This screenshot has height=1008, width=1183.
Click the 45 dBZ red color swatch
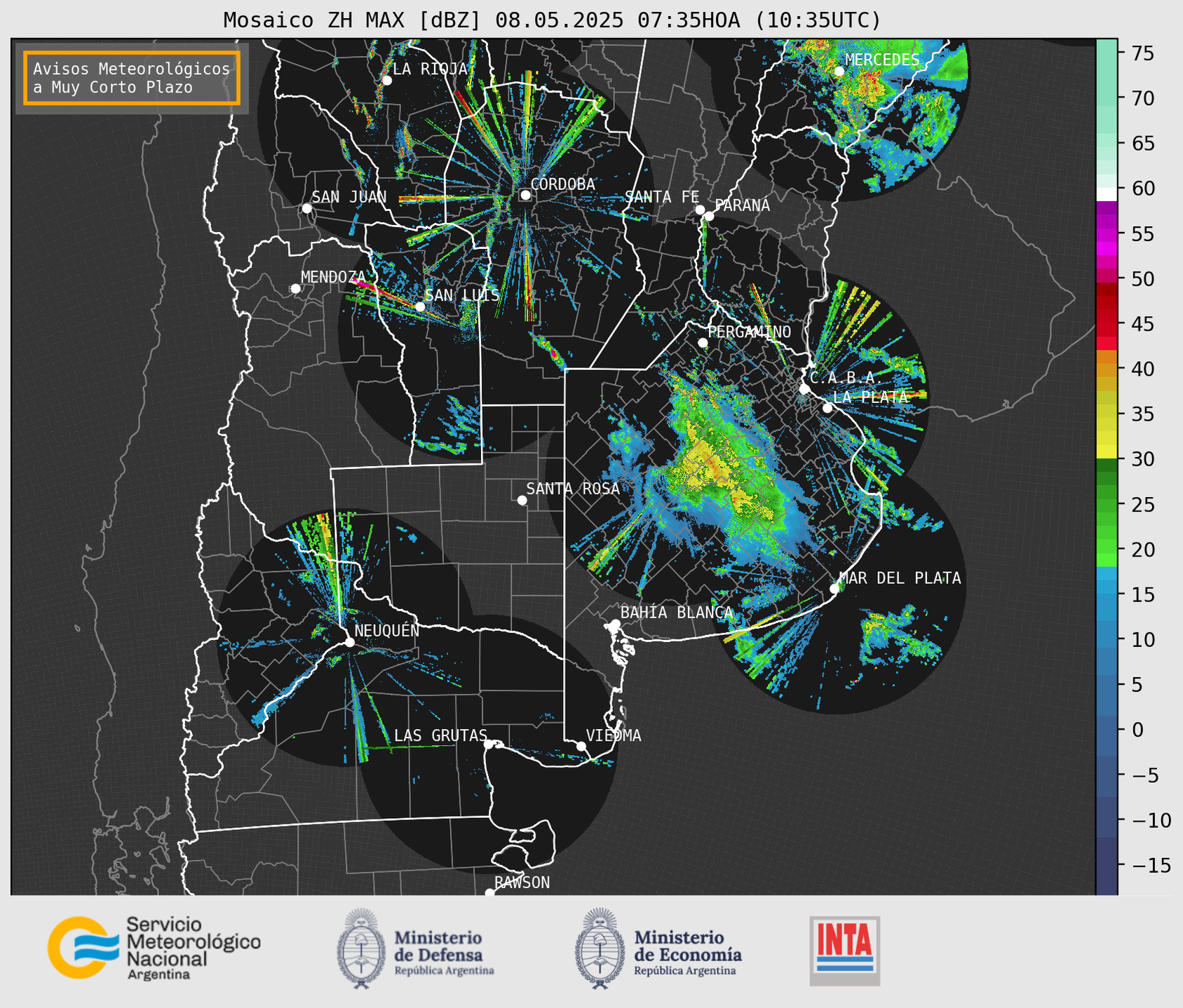[x=1107, y=324]
